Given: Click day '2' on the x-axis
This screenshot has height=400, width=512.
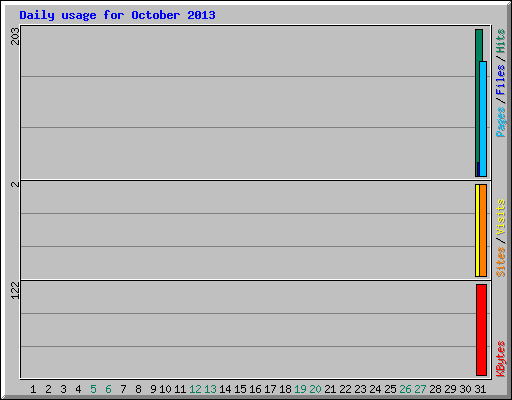Looking at the screenshot, I should 48,389.
